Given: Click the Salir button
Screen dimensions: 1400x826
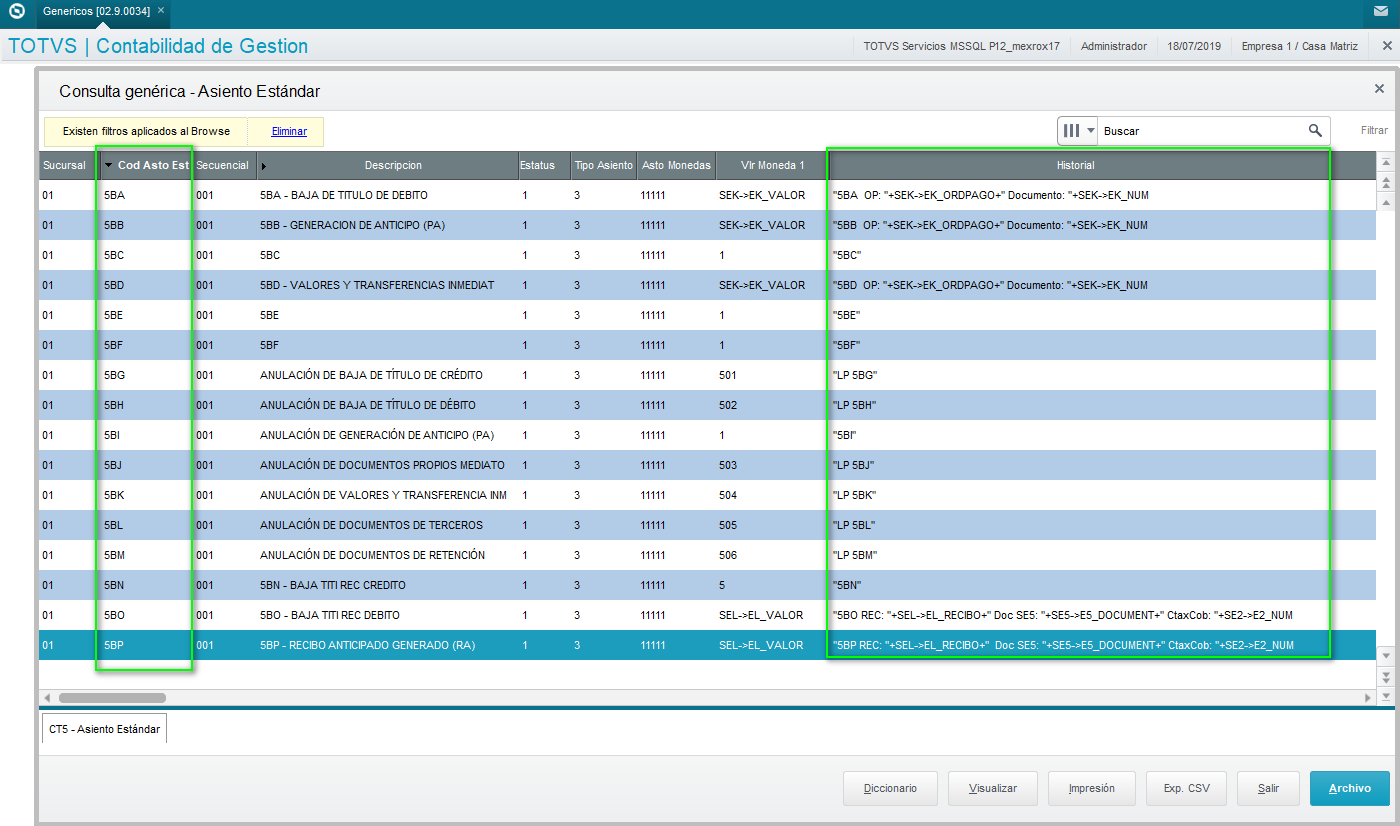Looking at the screenshot, I should (x=1268, y=788).
